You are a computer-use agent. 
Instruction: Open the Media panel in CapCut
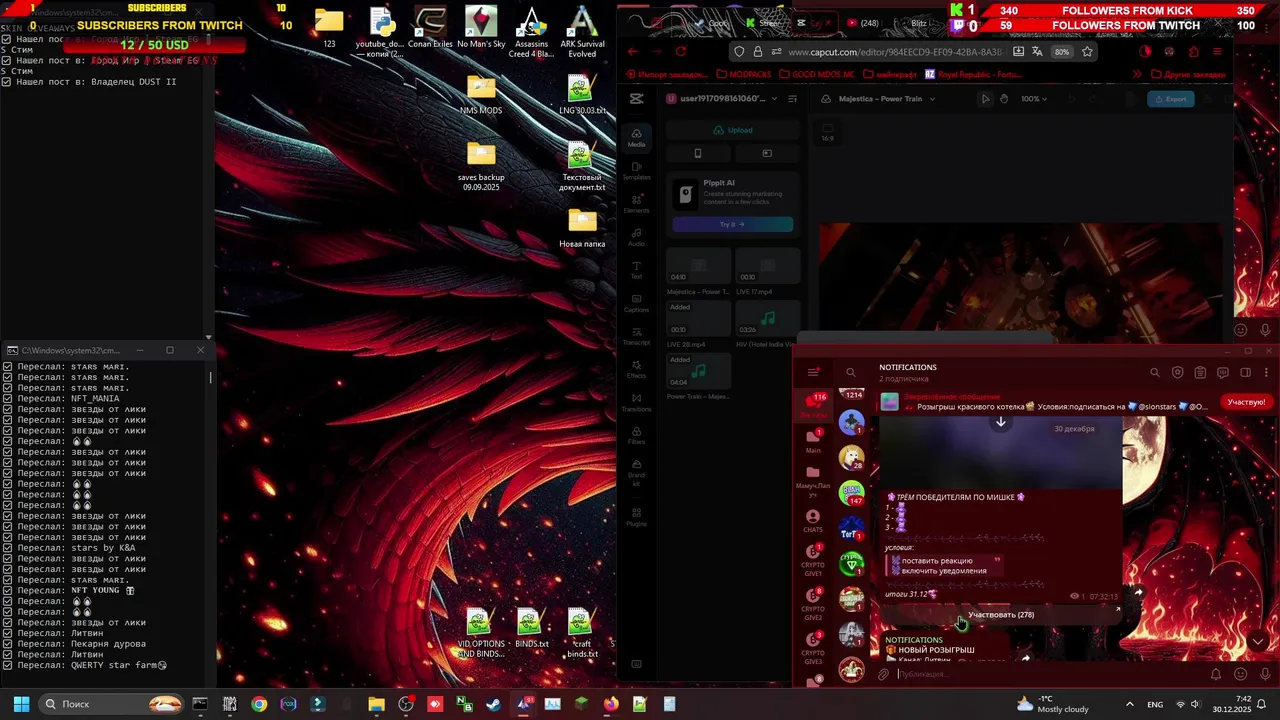[x=636, y=138]
